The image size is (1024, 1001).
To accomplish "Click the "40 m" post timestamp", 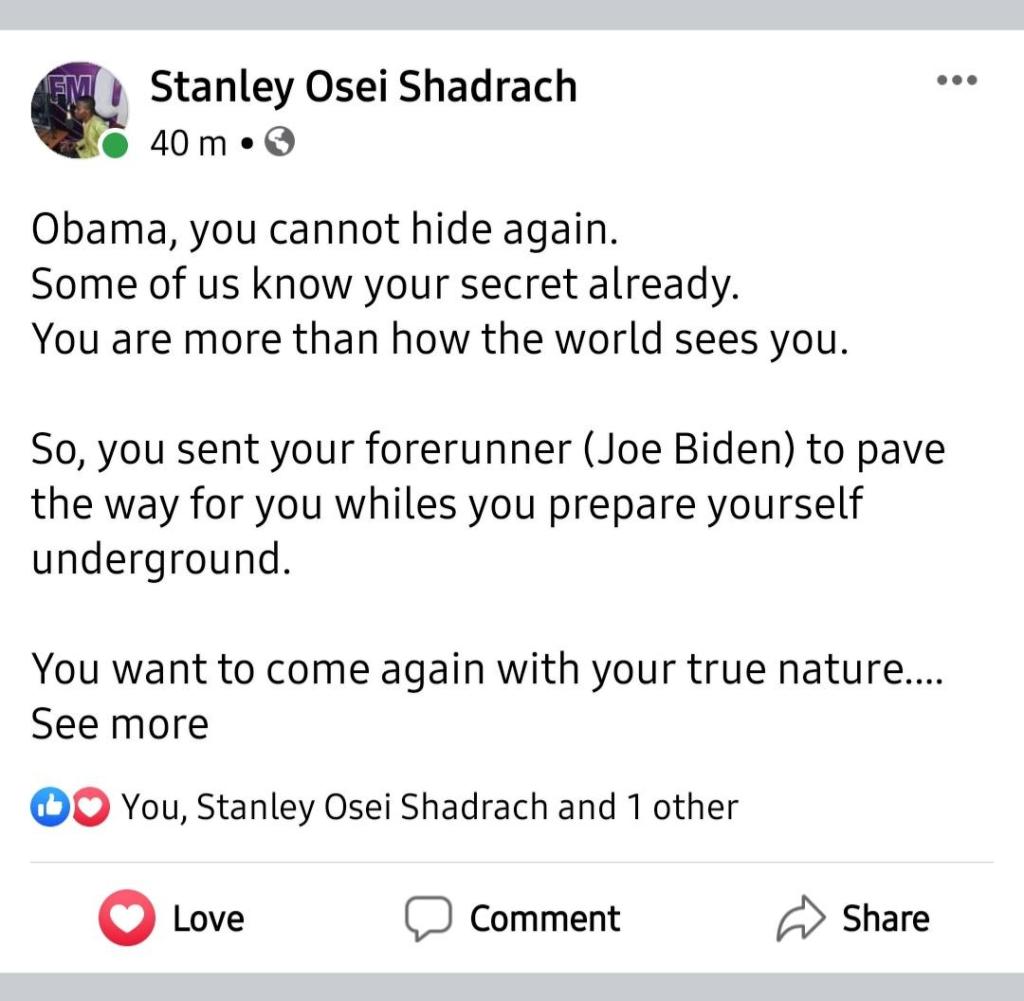I will (189, 144).
